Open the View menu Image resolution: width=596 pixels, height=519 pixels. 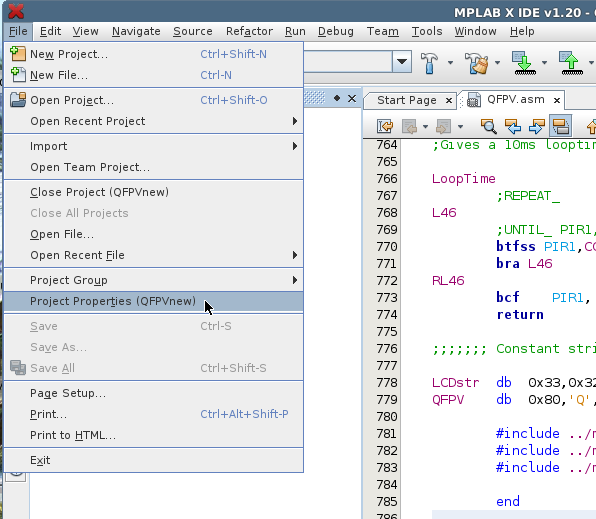86,31
